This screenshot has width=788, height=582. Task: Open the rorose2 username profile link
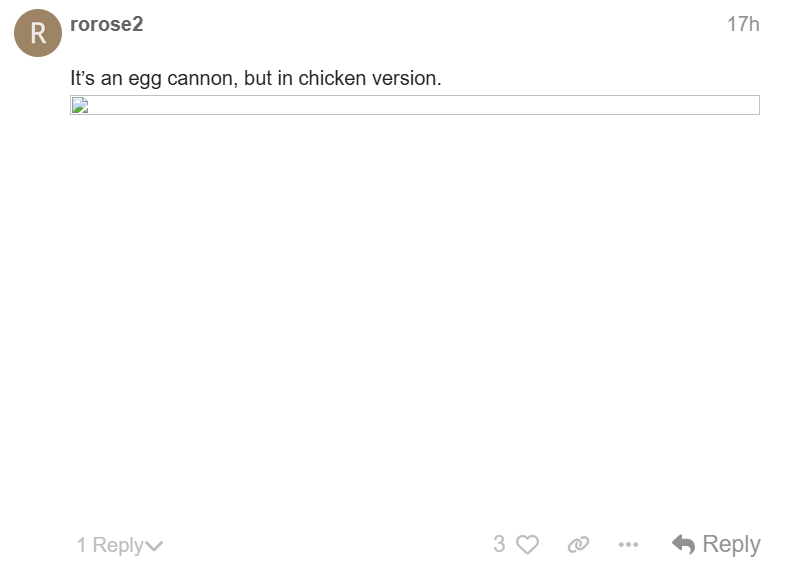[106, 24]
